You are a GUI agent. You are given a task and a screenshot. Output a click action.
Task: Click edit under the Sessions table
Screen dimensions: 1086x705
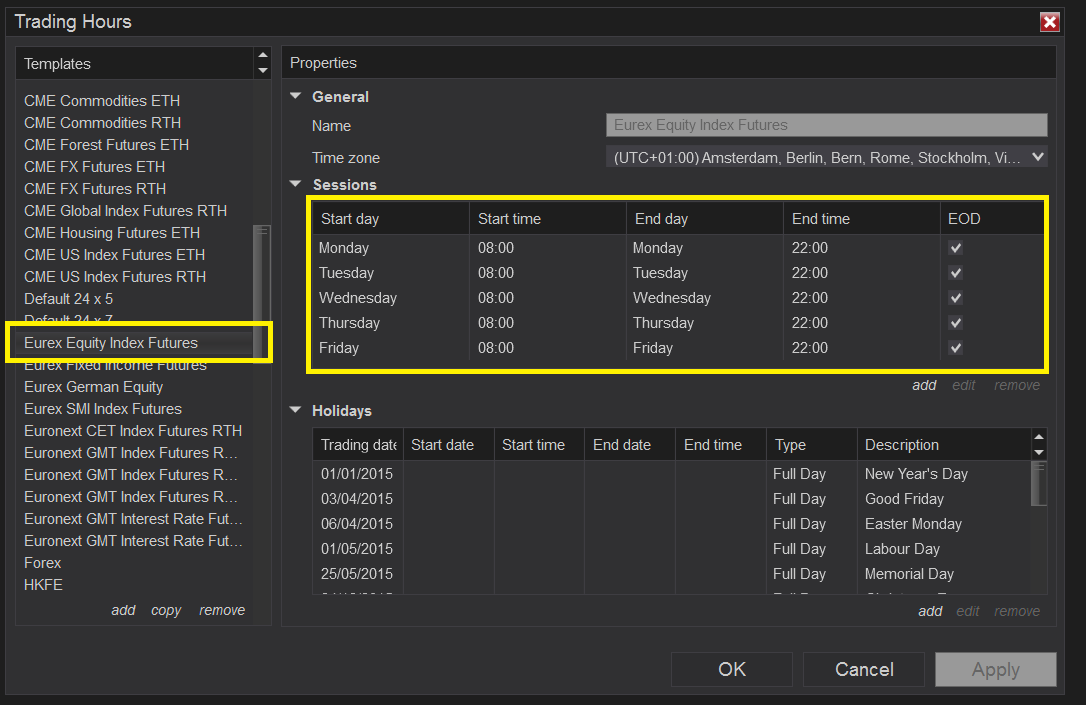coord(963,385)
